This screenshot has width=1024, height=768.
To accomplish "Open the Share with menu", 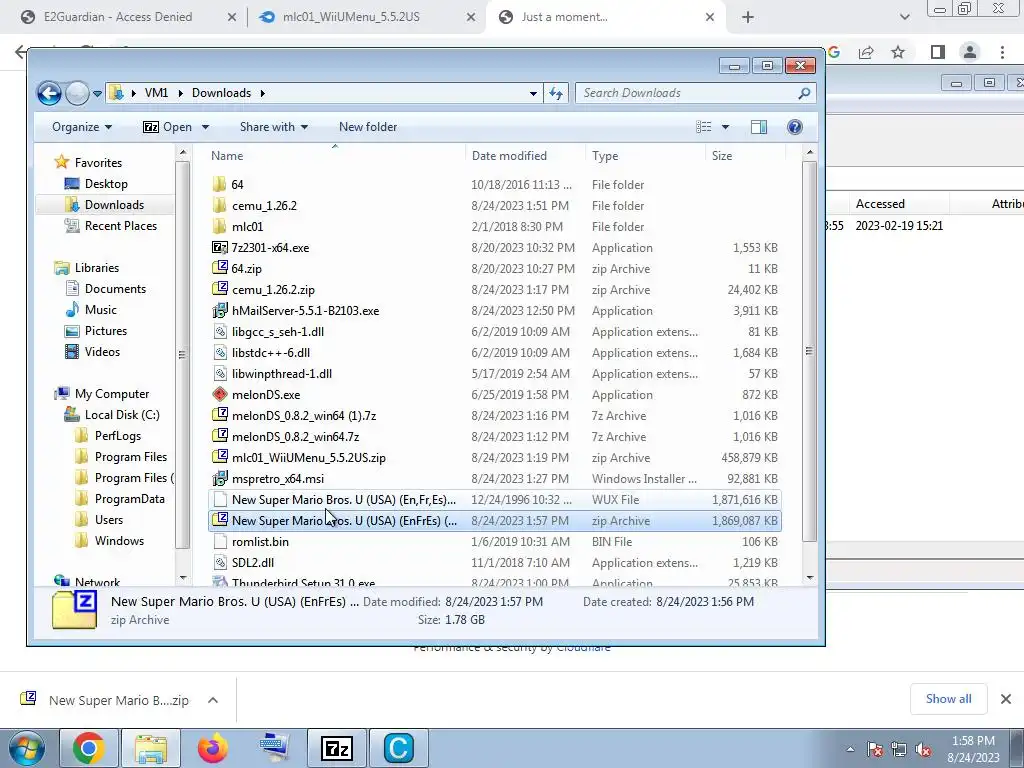I will (273, 127).
